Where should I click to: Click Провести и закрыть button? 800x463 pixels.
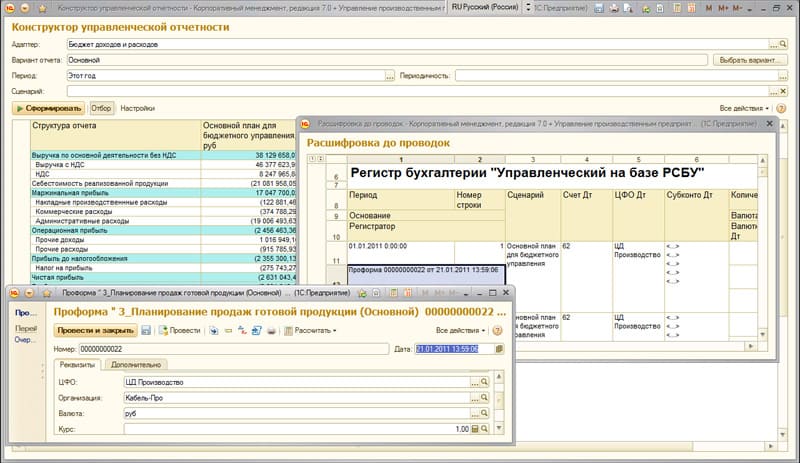click(x=95, y=330)
